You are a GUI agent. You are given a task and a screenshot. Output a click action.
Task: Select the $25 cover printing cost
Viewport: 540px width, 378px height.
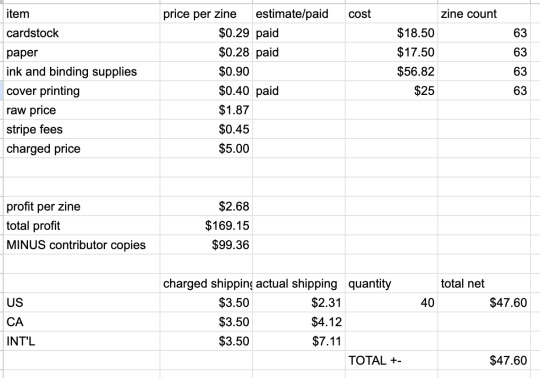click(x=391, y=91)
